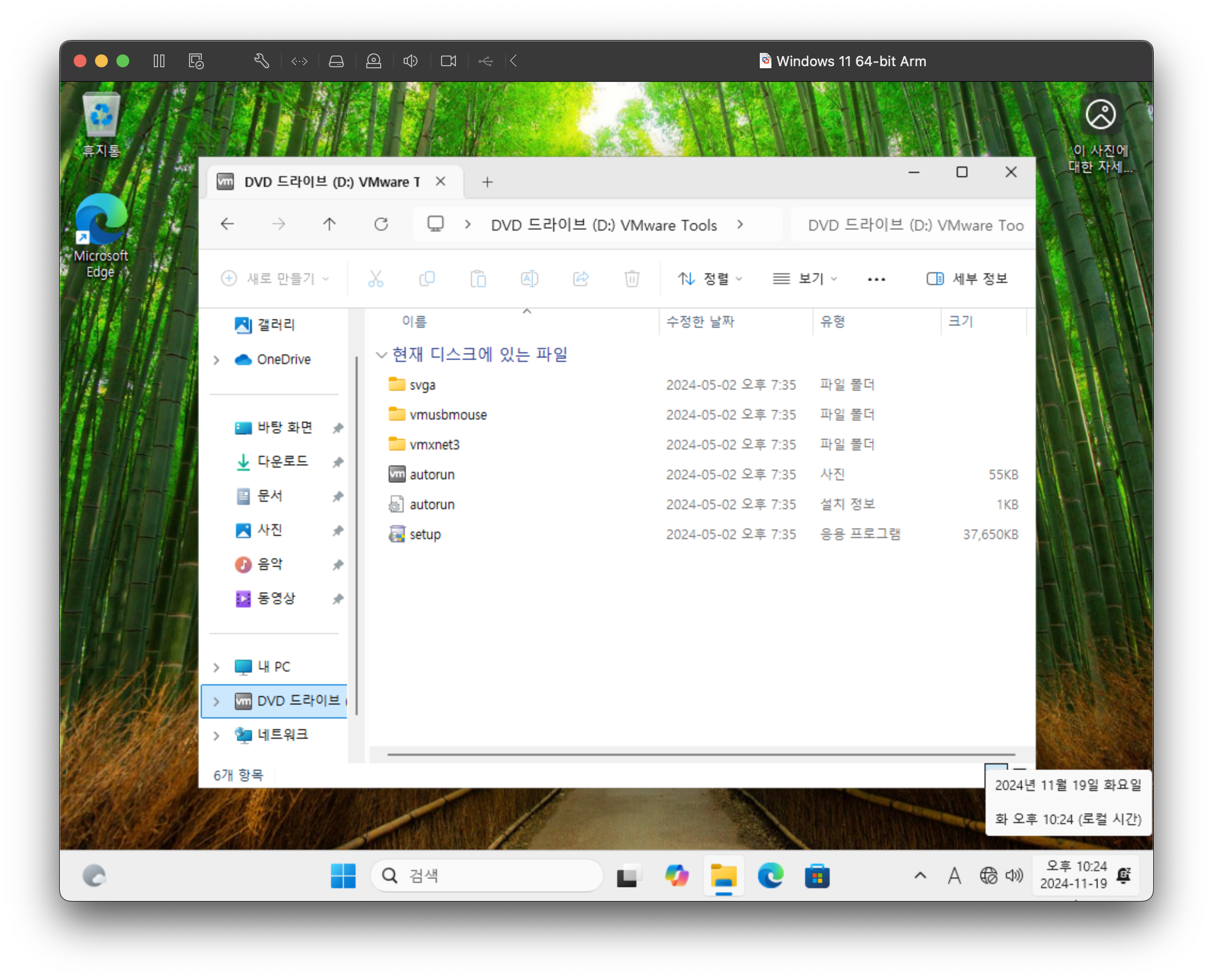
Task: Pause the virtual machine
Action: click(159, 61)
